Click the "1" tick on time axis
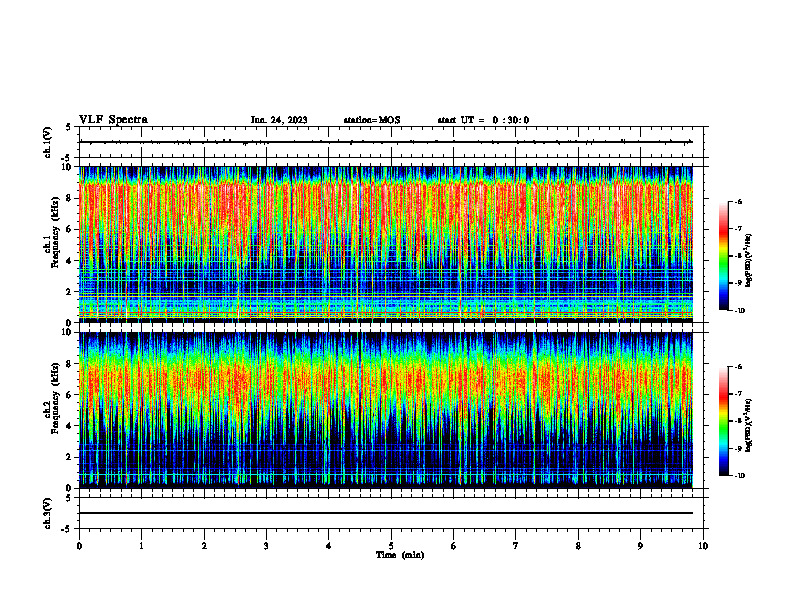Viewport: 792px width, 612px height. click(x=141, y=546)
